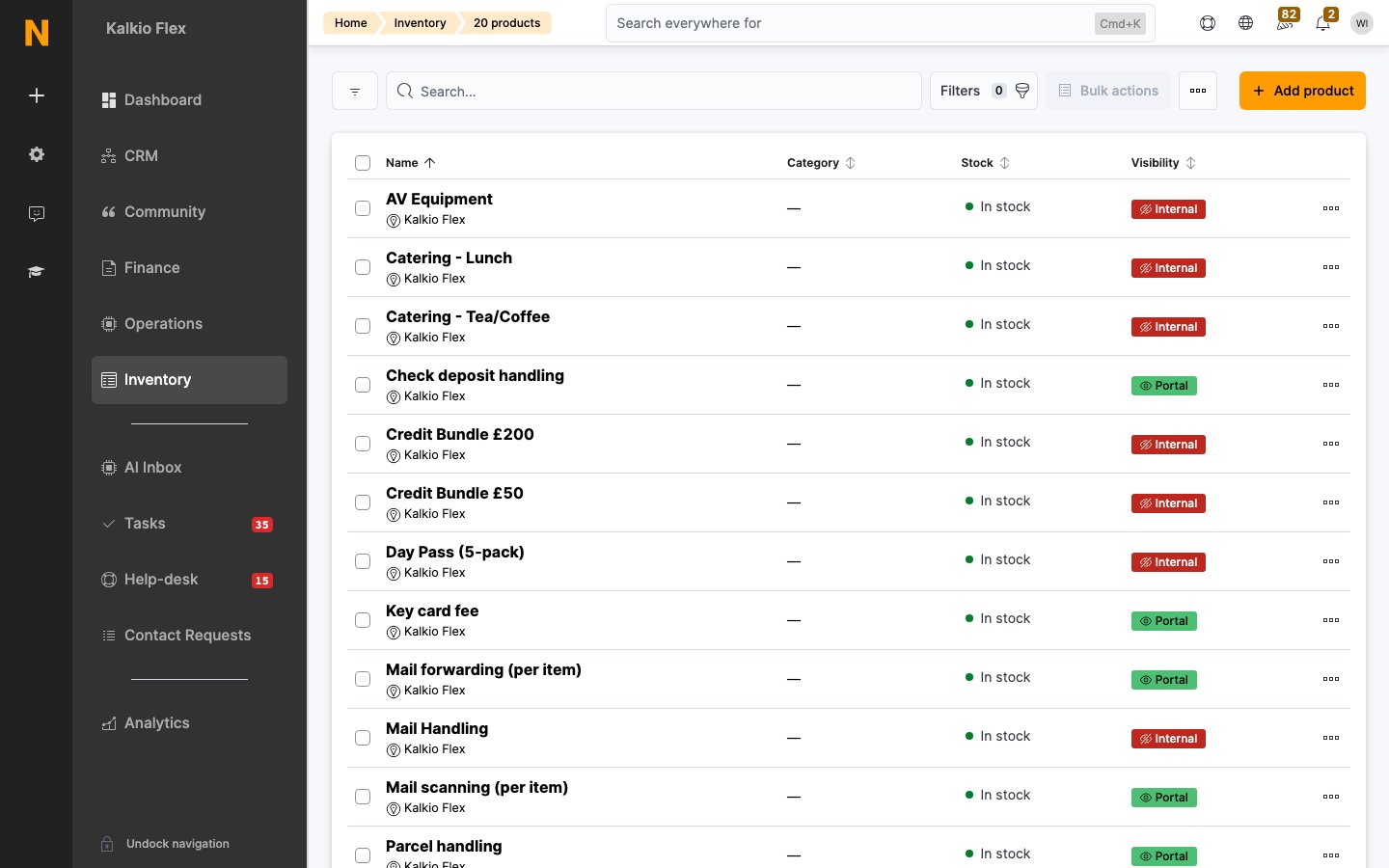
Task: Open notifications bell with 2 badge
Action: 1323,21
